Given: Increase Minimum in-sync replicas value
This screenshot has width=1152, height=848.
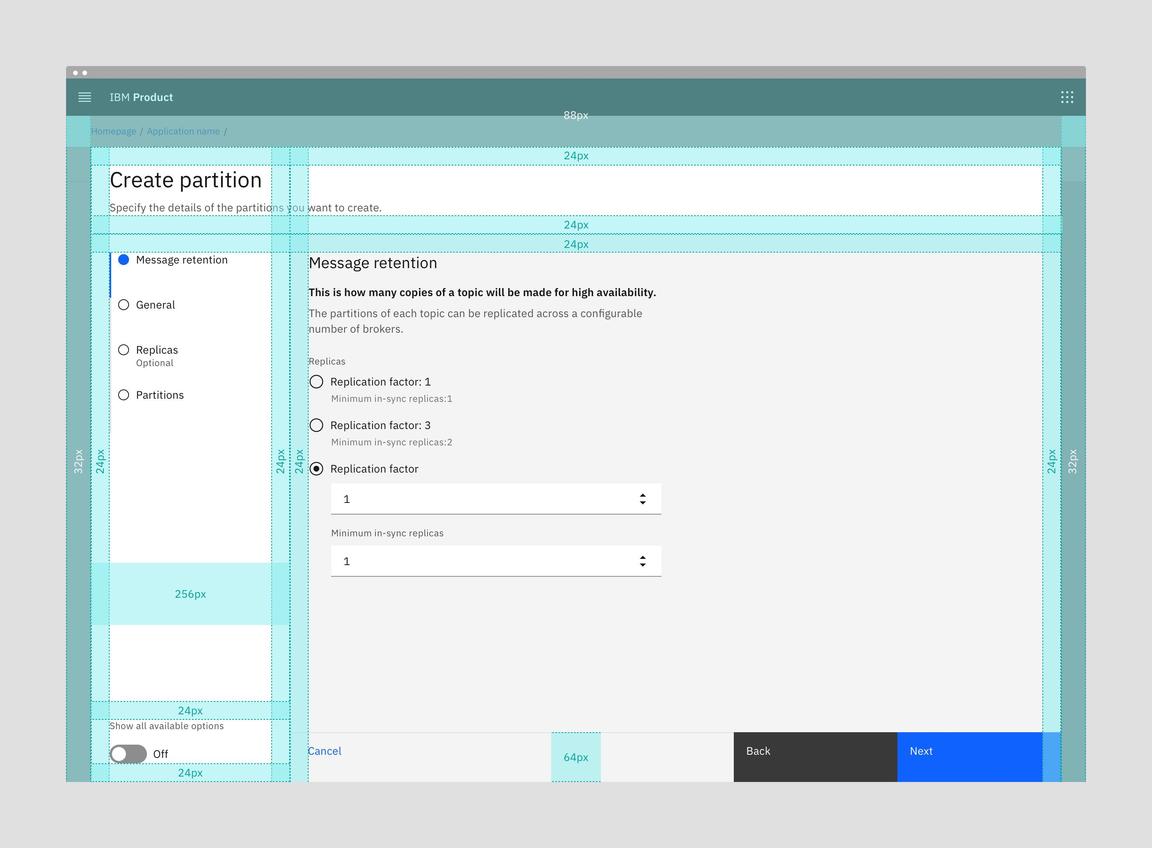Looking at the screenshot, I should [x=643, y=557].
